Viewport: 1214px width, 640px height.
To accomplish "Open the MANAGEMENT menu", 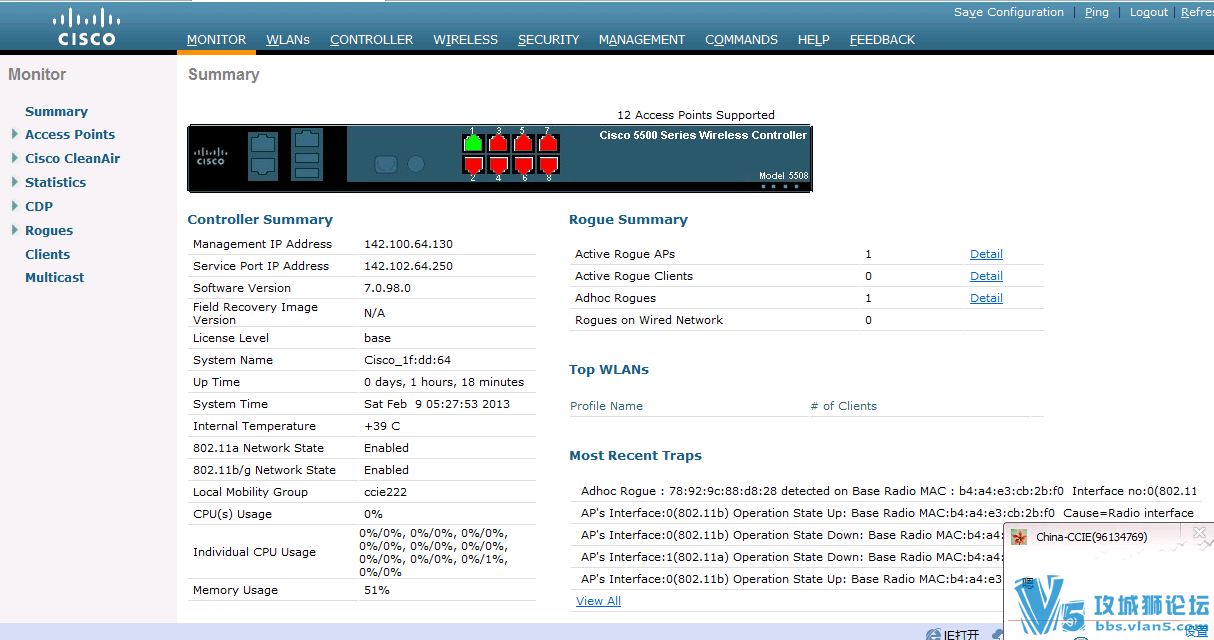I will click(641, 40).
